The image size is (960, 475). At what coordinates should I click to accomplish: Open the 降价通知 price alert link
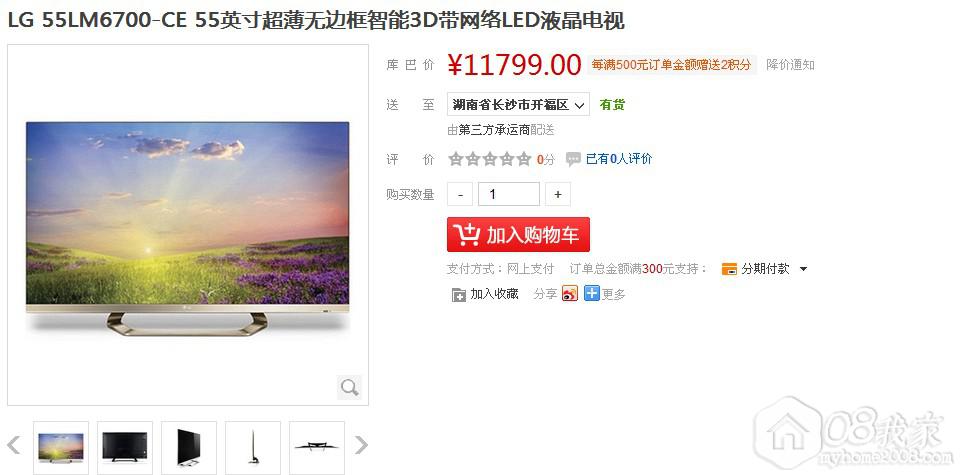tap(790, 65)
